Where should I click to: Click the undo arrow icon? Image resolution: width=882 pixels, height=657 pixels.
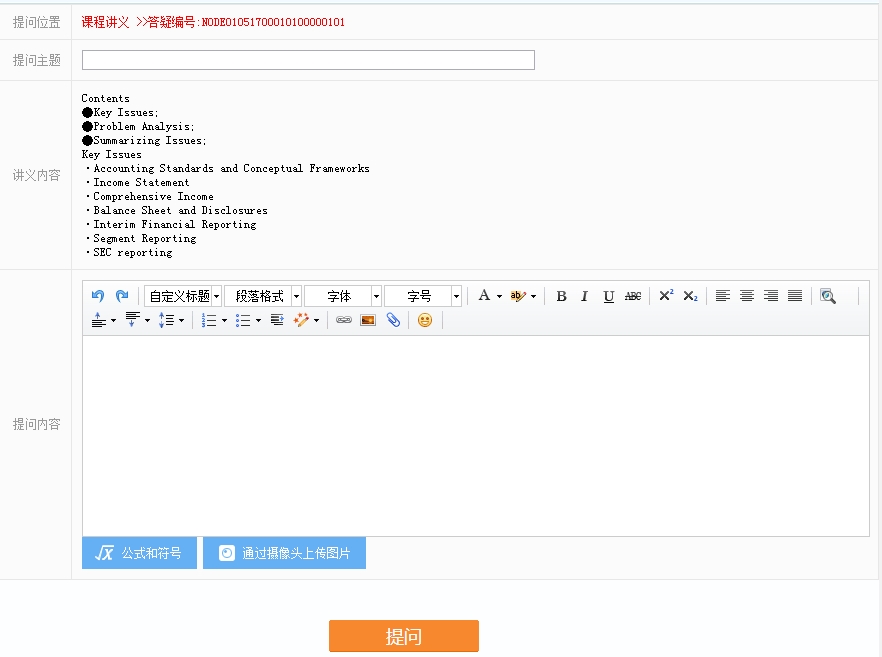(98, 296)
